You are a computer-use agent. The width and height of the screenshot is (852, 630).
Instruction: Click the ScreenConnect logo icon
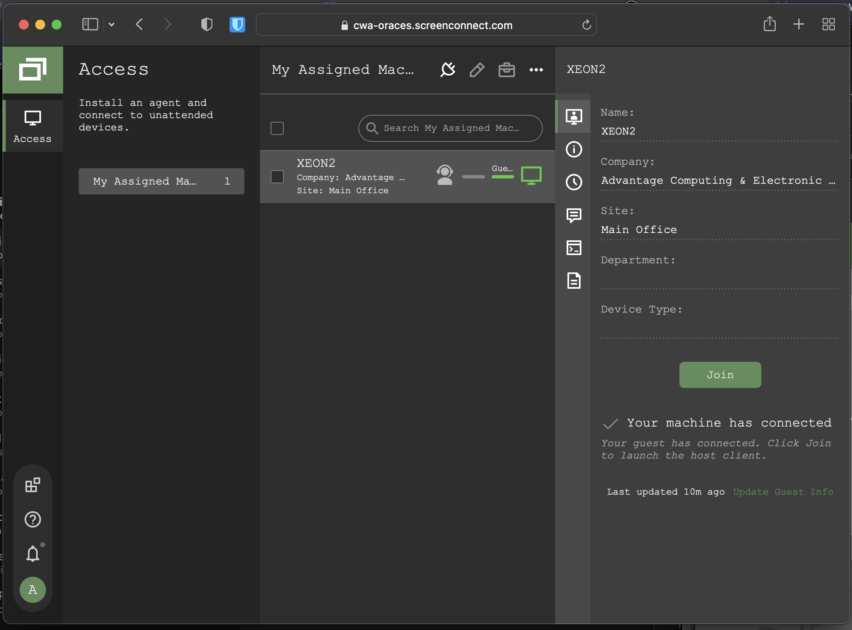coord(33,70)
